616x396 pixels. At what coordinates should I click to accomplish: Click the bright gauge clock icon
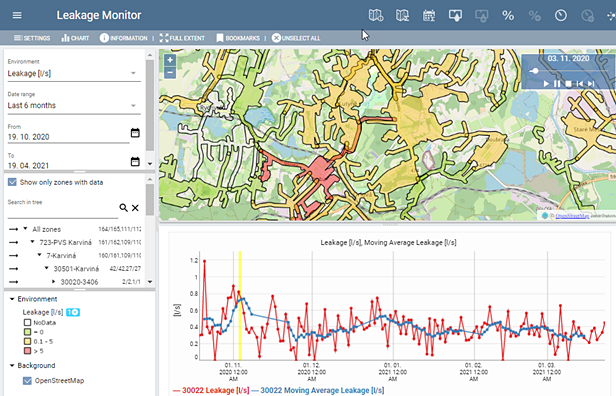point(561,15)
